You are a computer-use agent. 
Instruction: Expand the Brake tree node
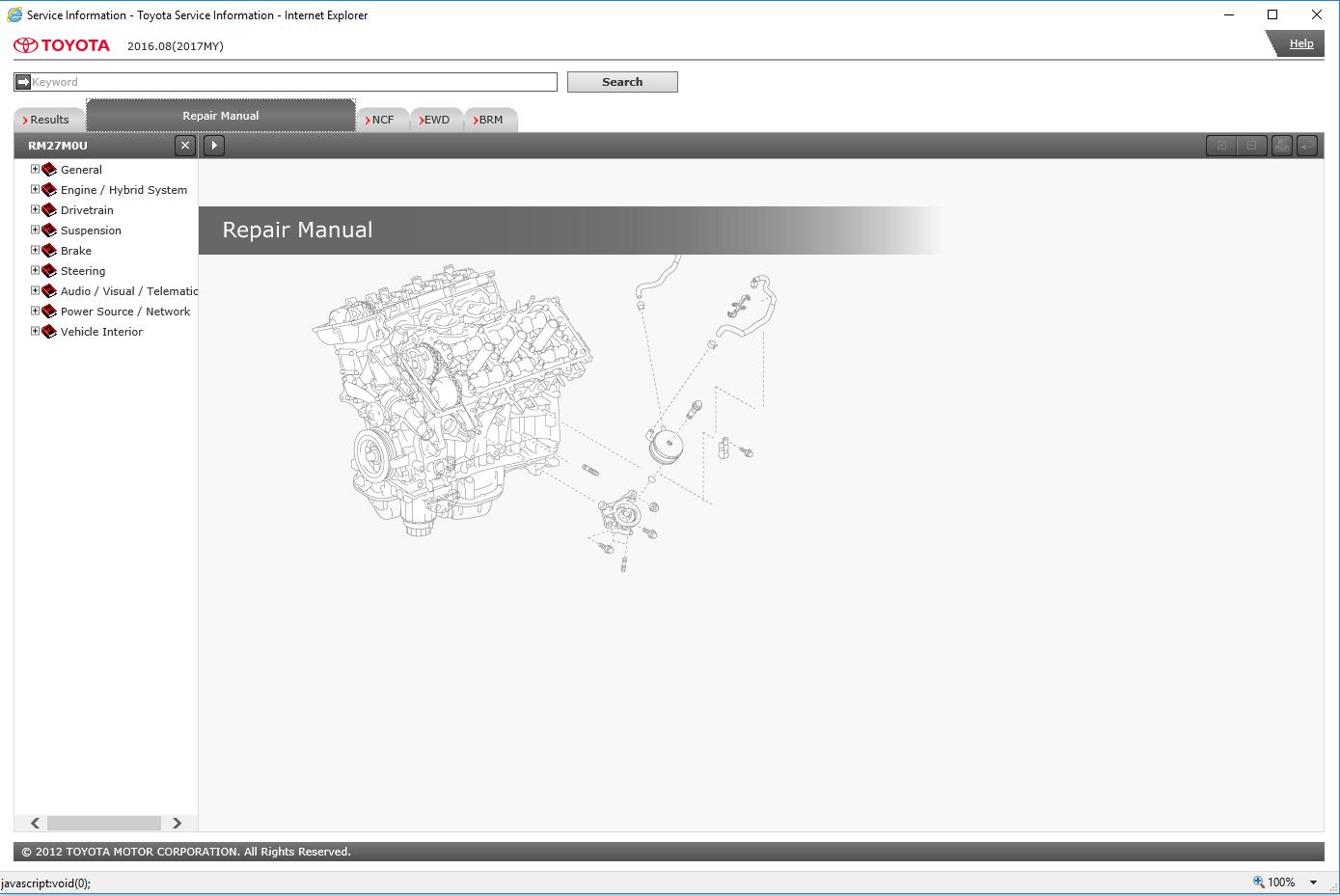(x=35, y=250)
